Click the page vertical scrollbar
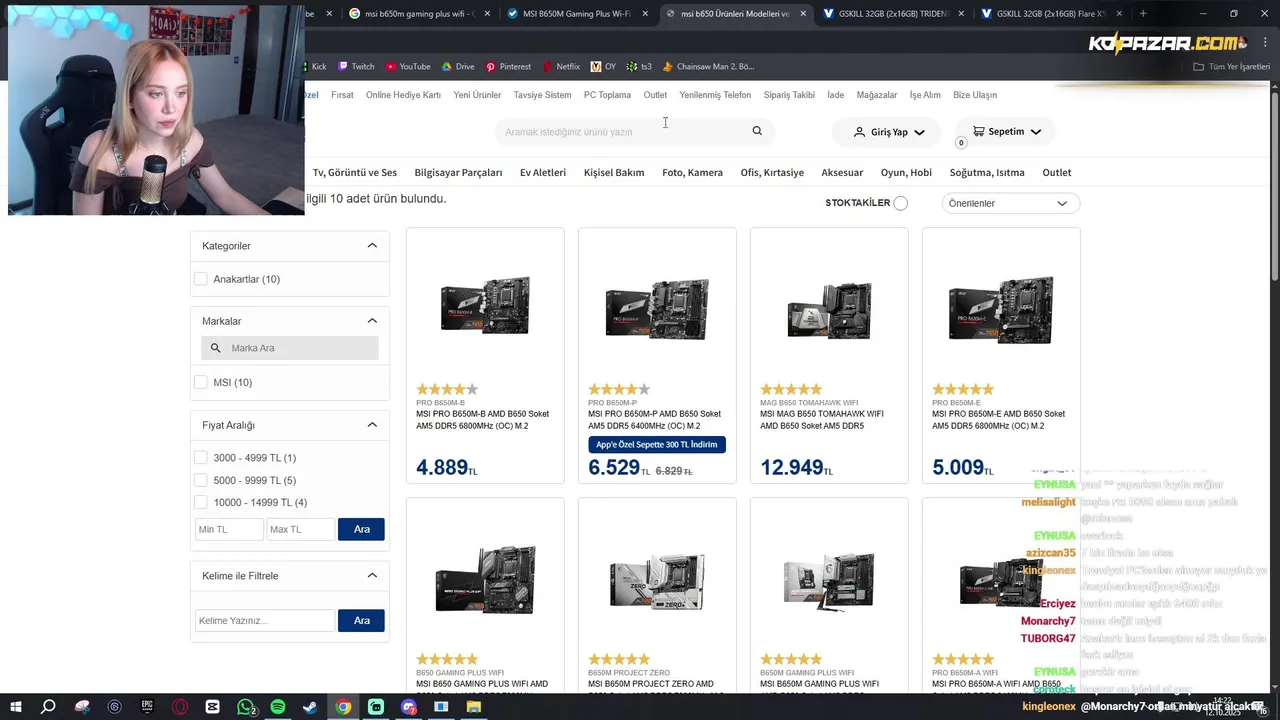1280x720 pixels. click(x=1274, y=185)
